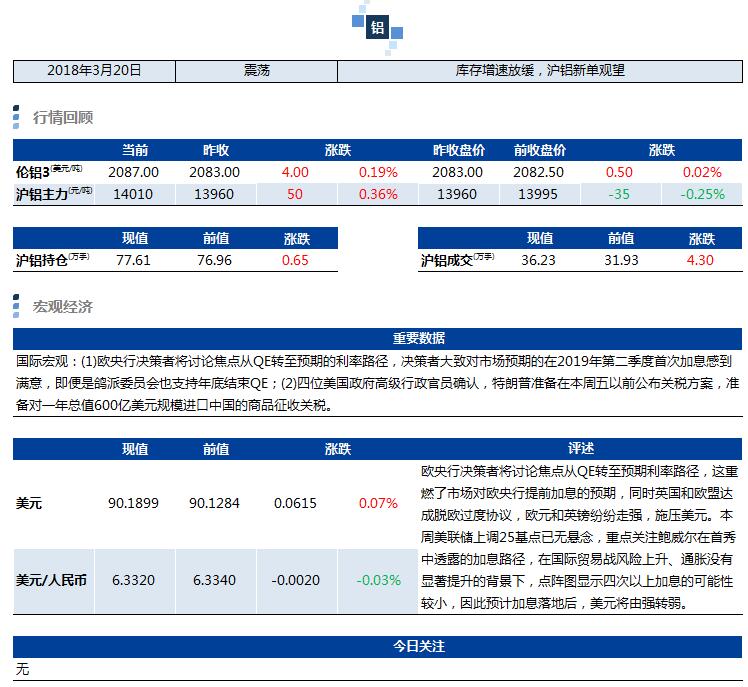
Task: Select the 美元/人民币 row label
Action: click(x=51, y=580)
